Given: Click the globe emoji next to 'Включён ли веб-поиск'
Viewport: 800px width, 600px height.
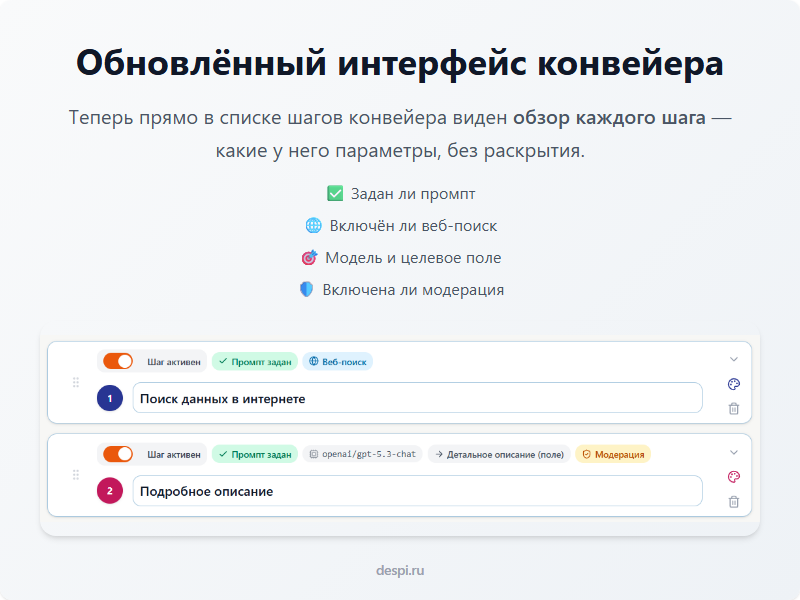Looking at the screenshot, I should (314, 226).
